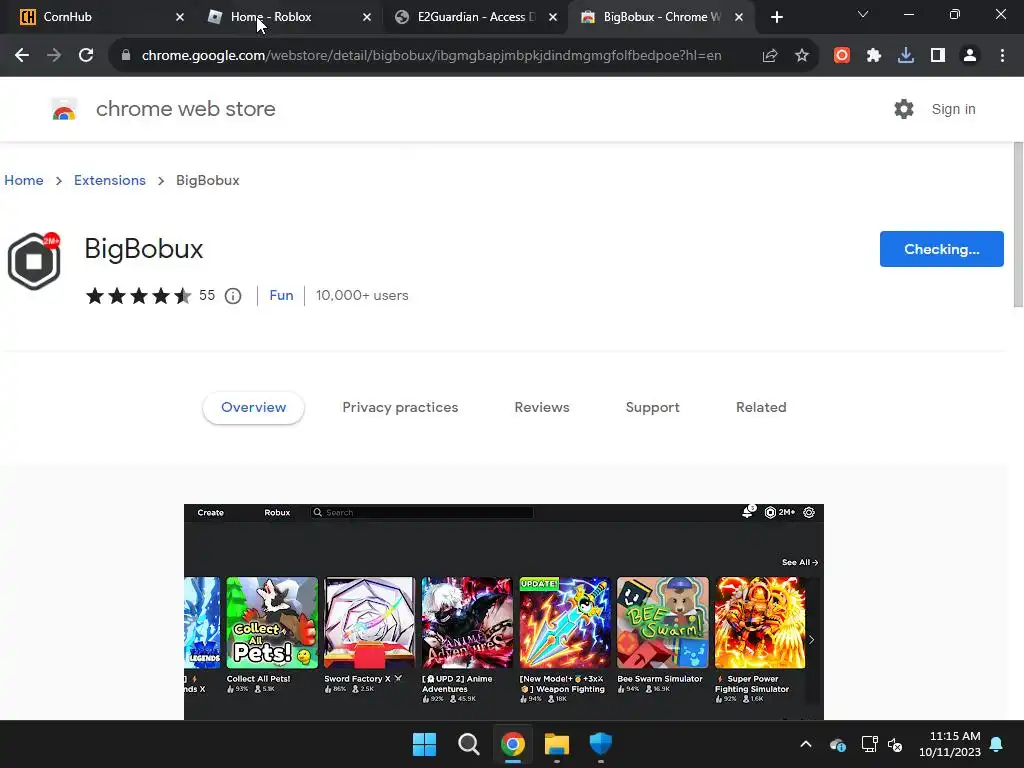
Task: Share this page using the share icon
Action: tap(770, 56)
